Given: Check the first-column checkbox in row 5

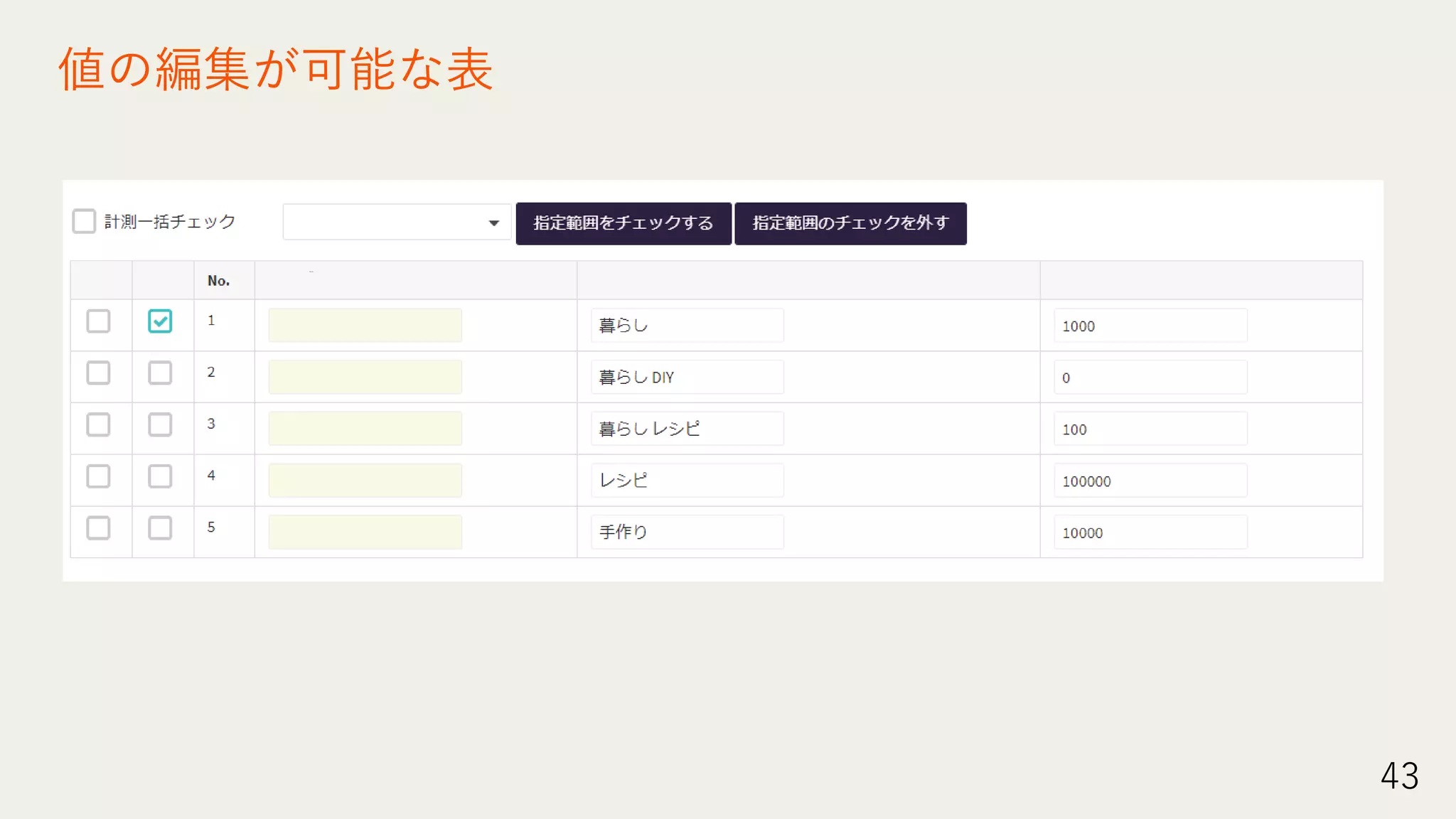Looking at the screenshot, I should (98, 528).
